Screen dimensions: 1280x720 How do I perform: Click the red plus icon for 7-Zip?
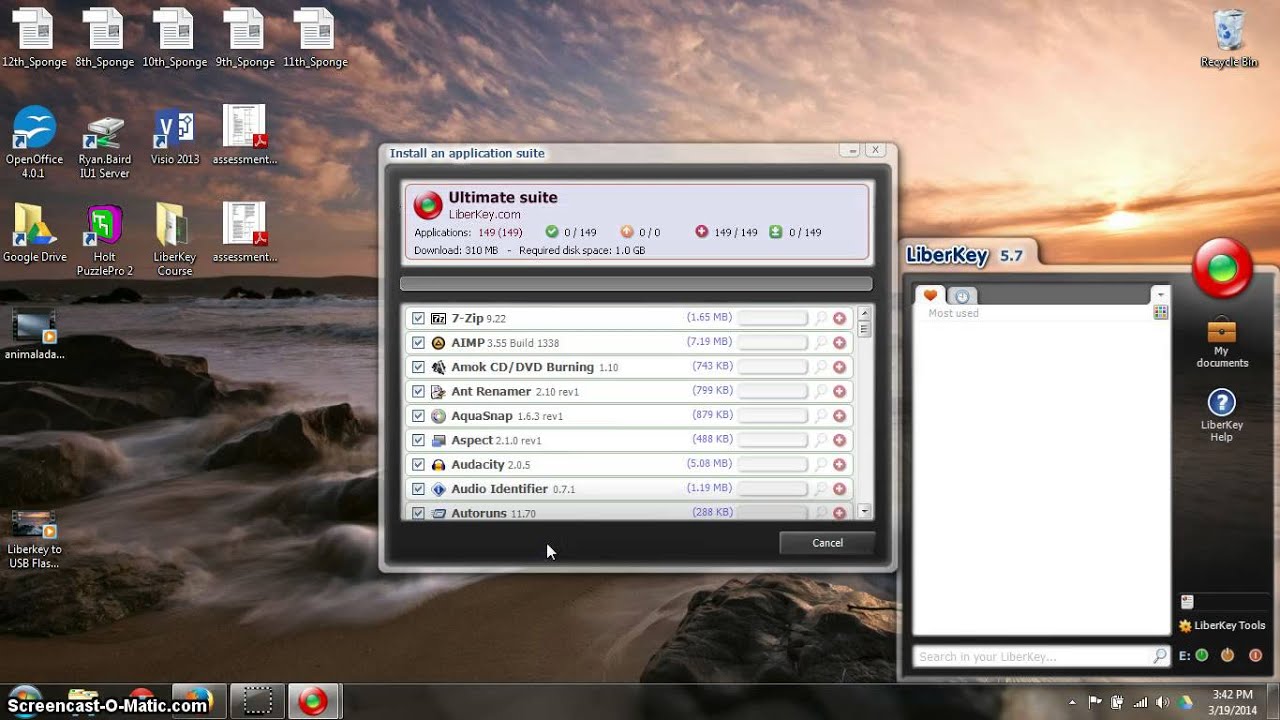(x=839, y=318)
